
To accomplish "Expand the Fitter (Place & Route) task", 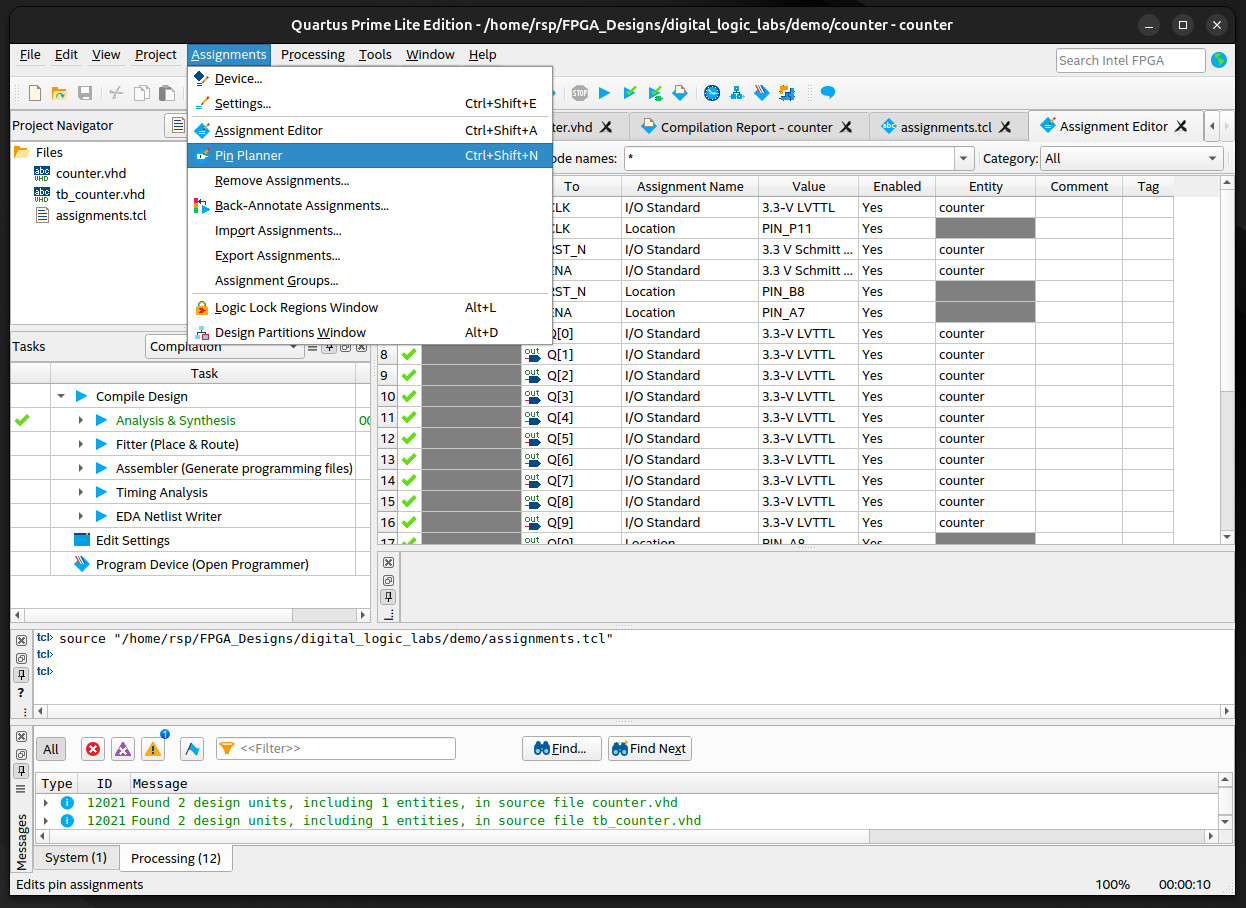I will pyautogui.click(x=80, y=444).
